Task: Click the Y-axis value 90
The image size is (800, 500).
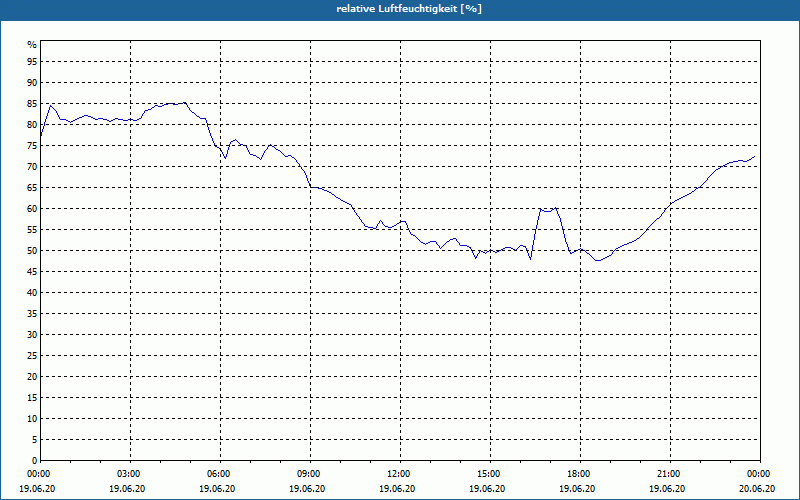Action: click(x=32, y=83)
